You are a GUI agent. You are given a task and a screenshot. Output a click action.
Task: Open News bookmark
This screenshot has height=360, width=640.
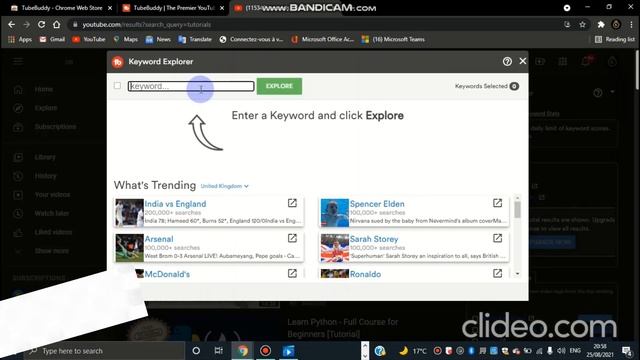tap(158, 39)
